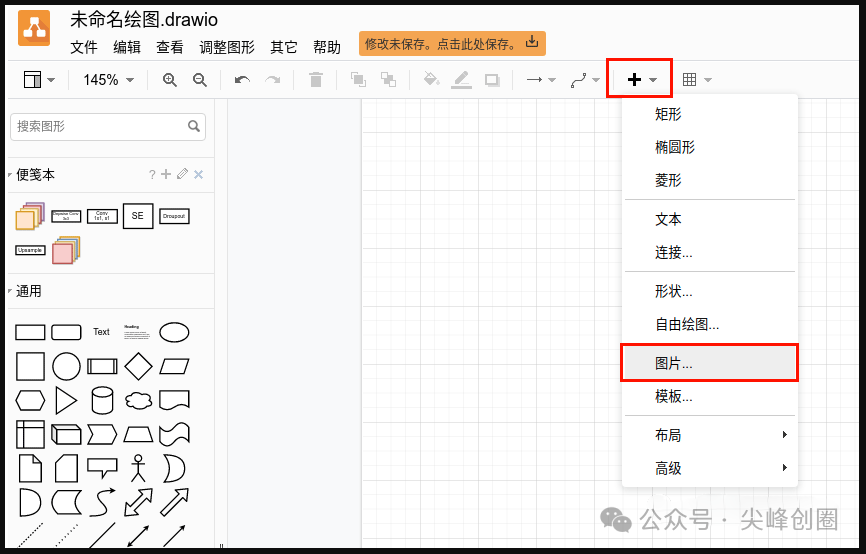Click the zoom out magnifier icon
The height and width of the screenshot is (554, 866).
tap(199, 80)
